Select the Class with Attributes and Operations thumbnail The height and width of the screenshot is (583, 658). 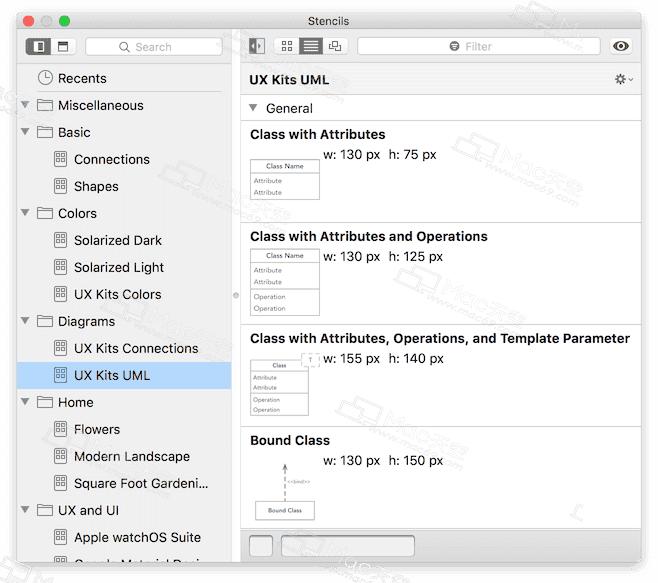285,282
